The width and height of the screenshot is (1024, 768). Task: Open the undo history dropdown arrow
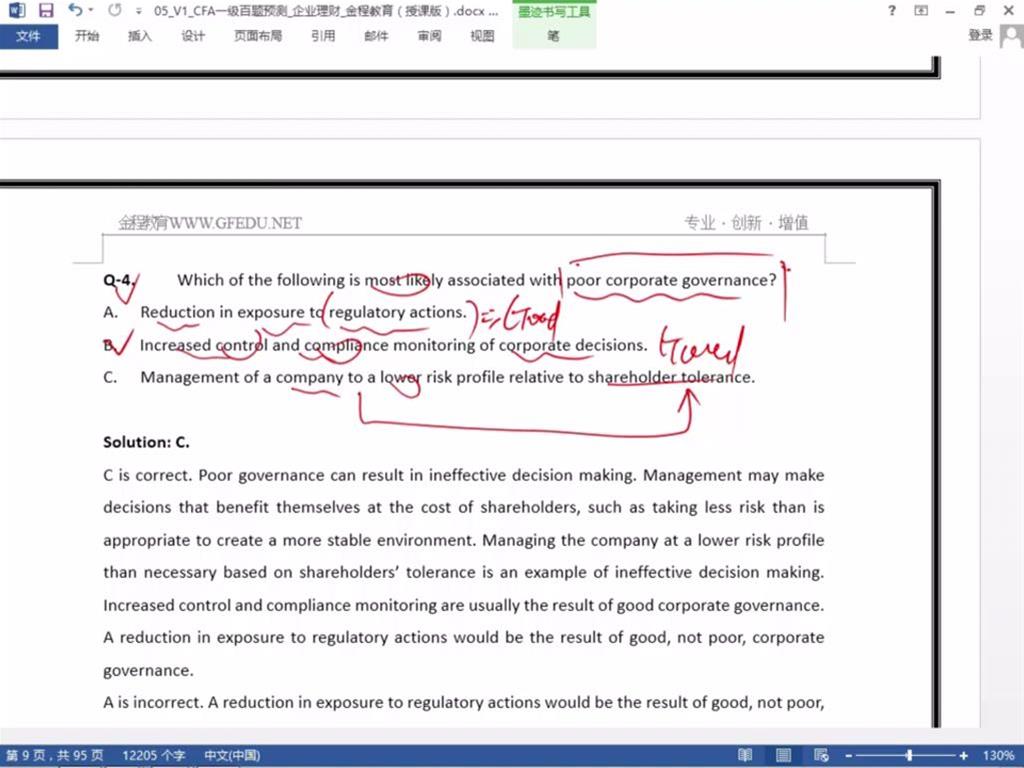tap(91, 10)
